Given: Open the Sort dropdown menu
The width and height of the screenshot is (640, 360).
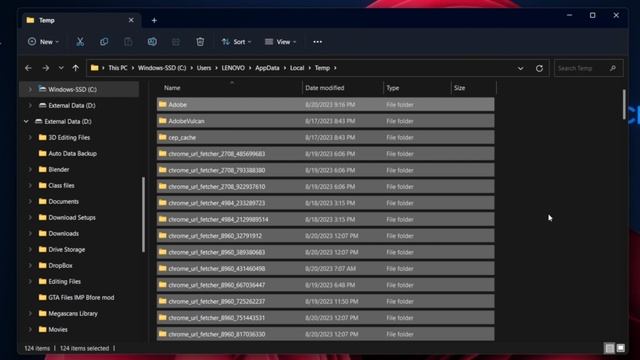Looking at the screenshot, I should point(236,42).
